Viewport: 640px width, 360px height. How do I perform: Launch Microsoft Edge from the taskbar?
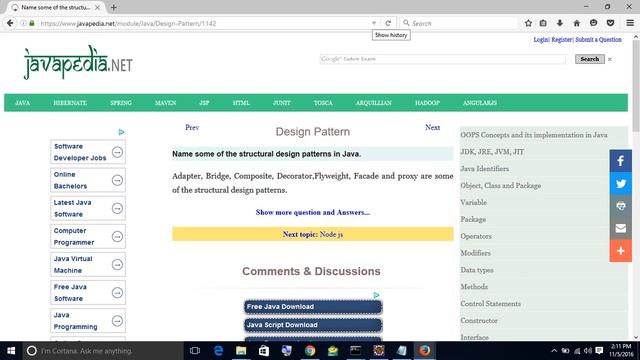coord(218,351)
